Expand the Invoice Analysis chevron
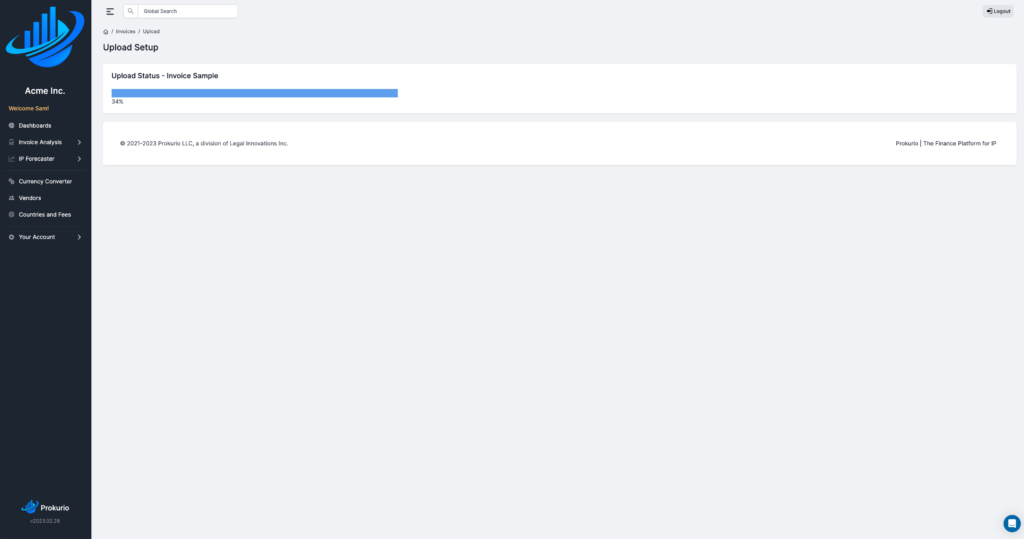The width and height of the screenshot is (1024, 539). tap(79, 142)
